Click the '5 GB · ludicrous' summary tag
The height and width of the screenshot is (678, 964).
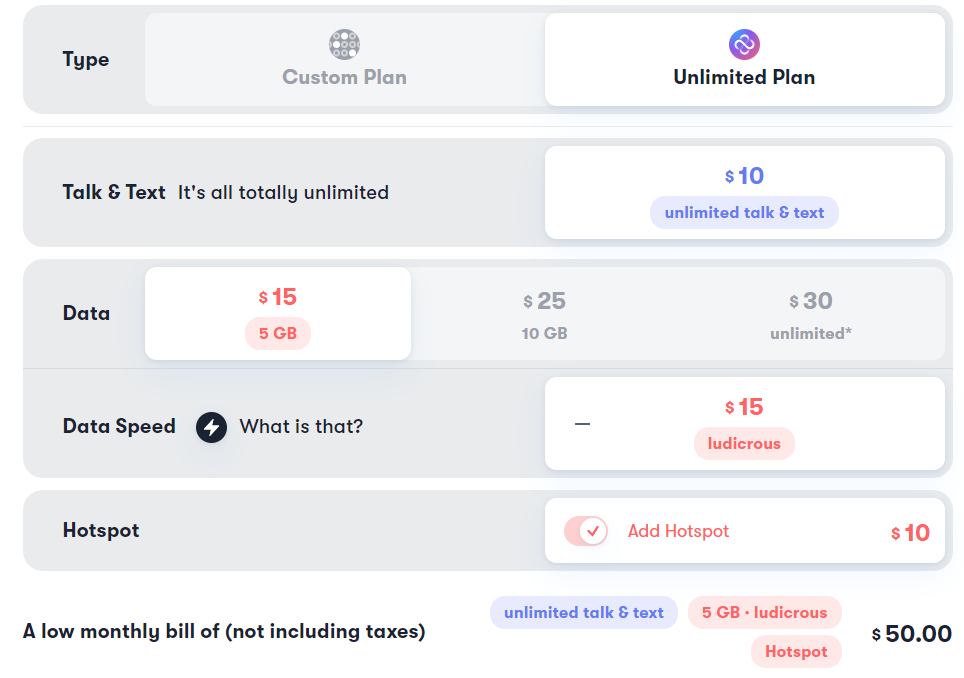(x=764, y=612)
